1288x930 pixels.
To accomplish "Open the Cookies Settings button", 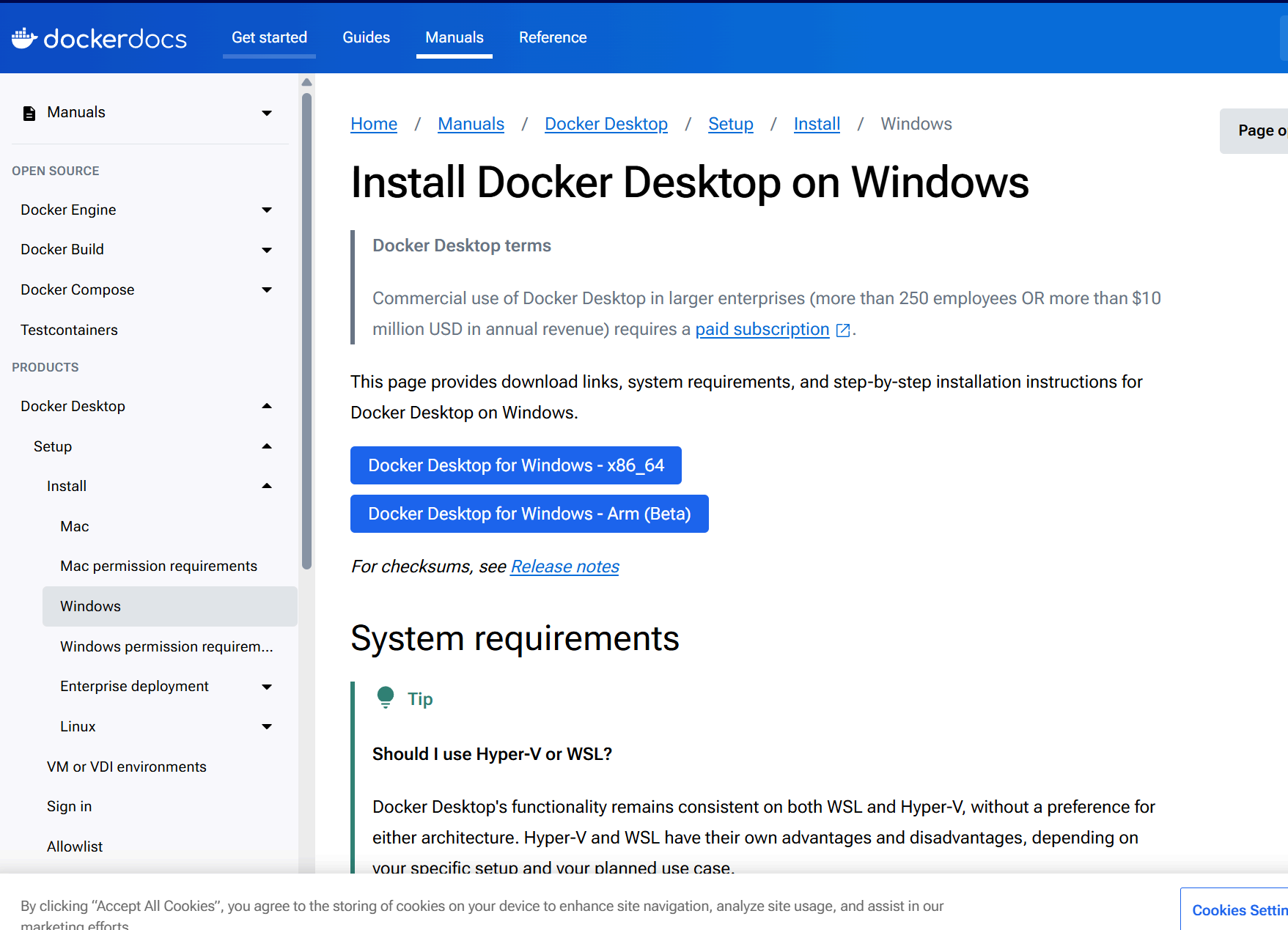I will [x=1234, y=909].
